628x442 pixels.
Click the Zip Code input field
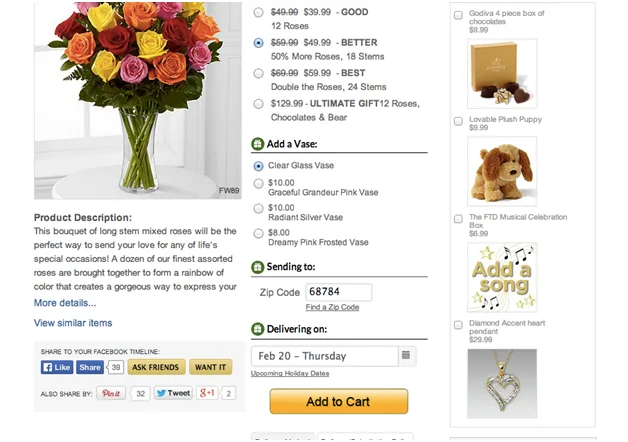[338, 292]
